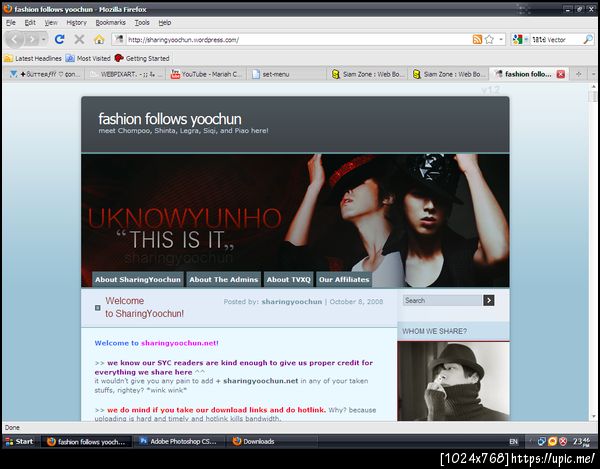Click the UKNOWYUNHO header banner image
600x469 pixels.
pos(295,220)
